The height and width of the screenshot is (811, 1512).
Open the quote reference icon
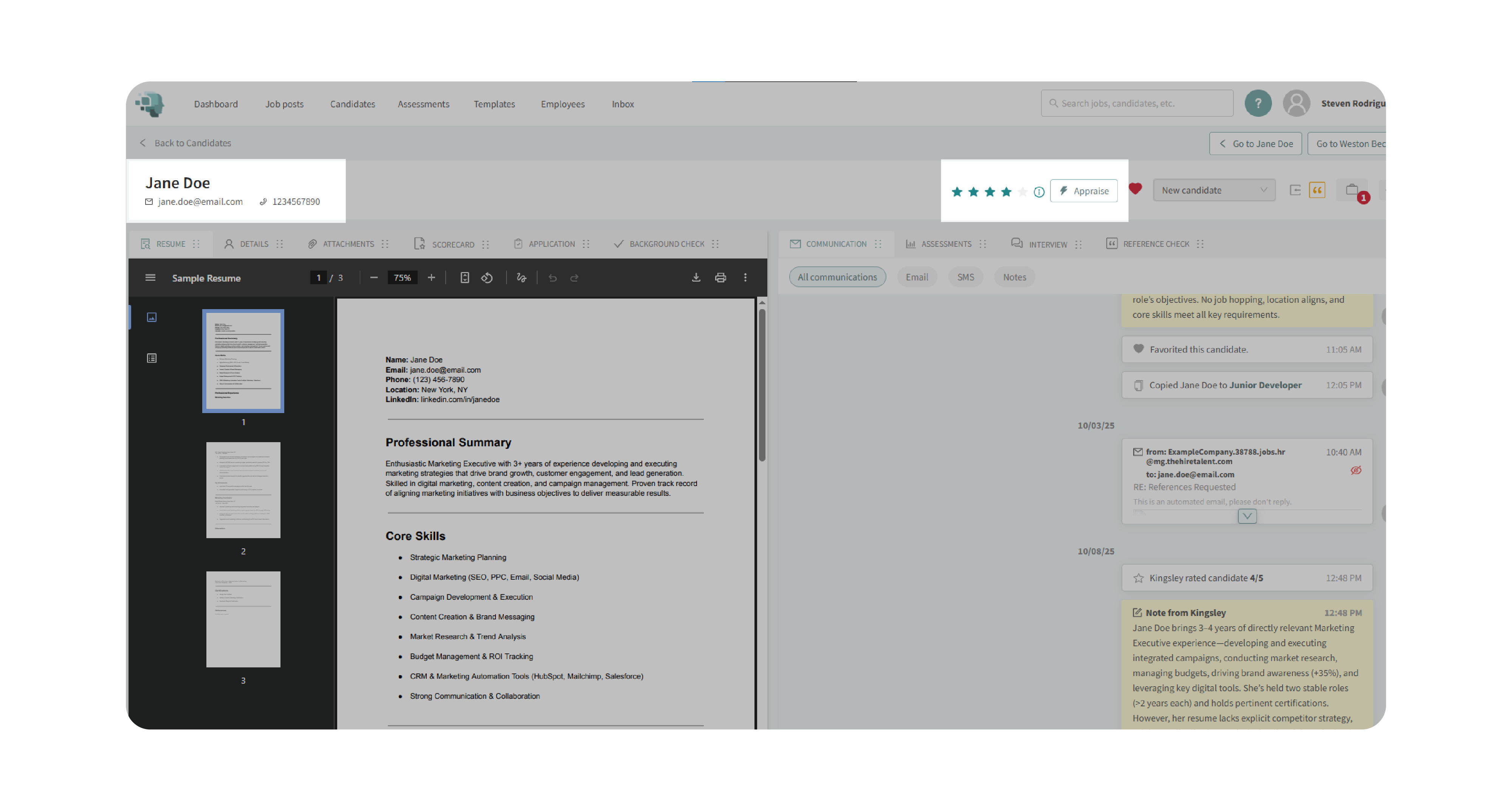coord(1317,190)
